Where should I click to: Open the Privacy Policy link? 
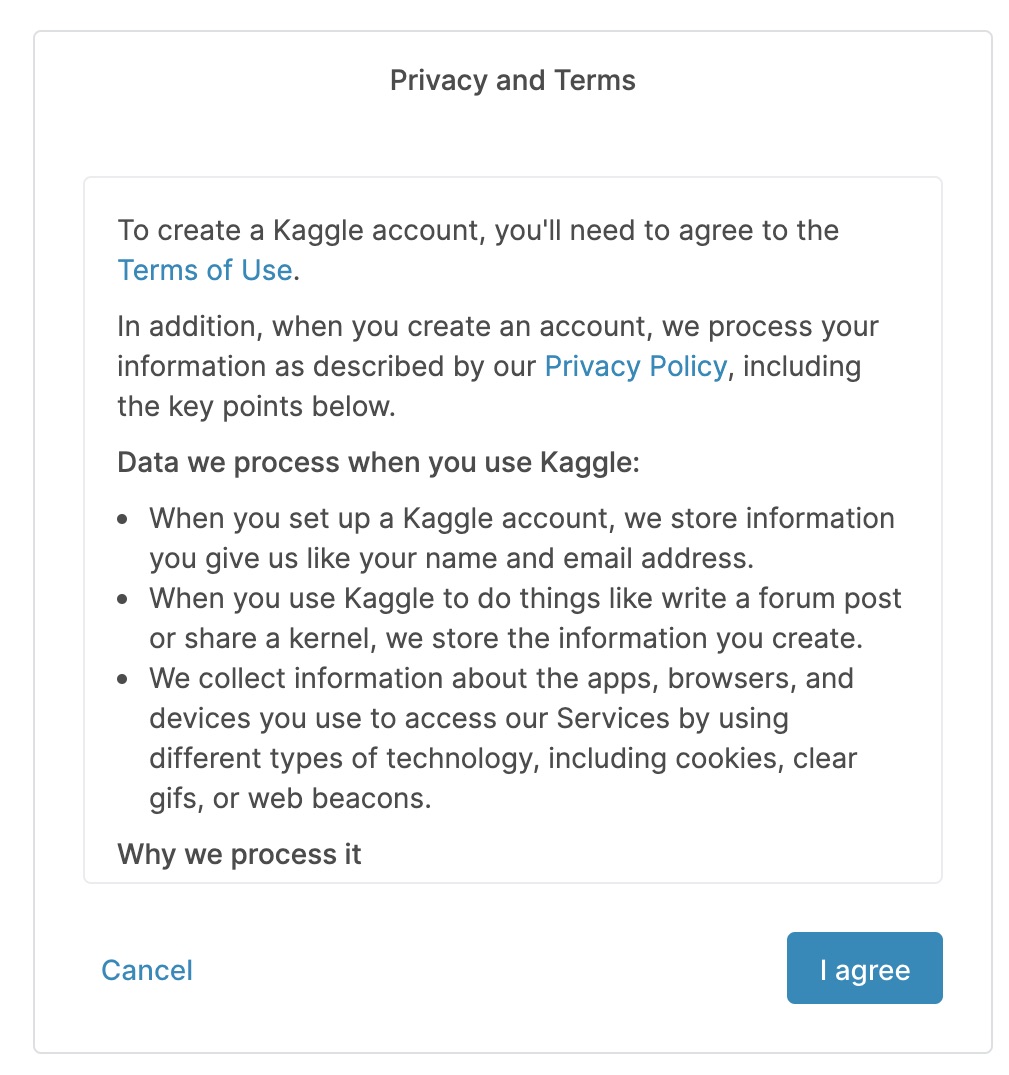635,366
